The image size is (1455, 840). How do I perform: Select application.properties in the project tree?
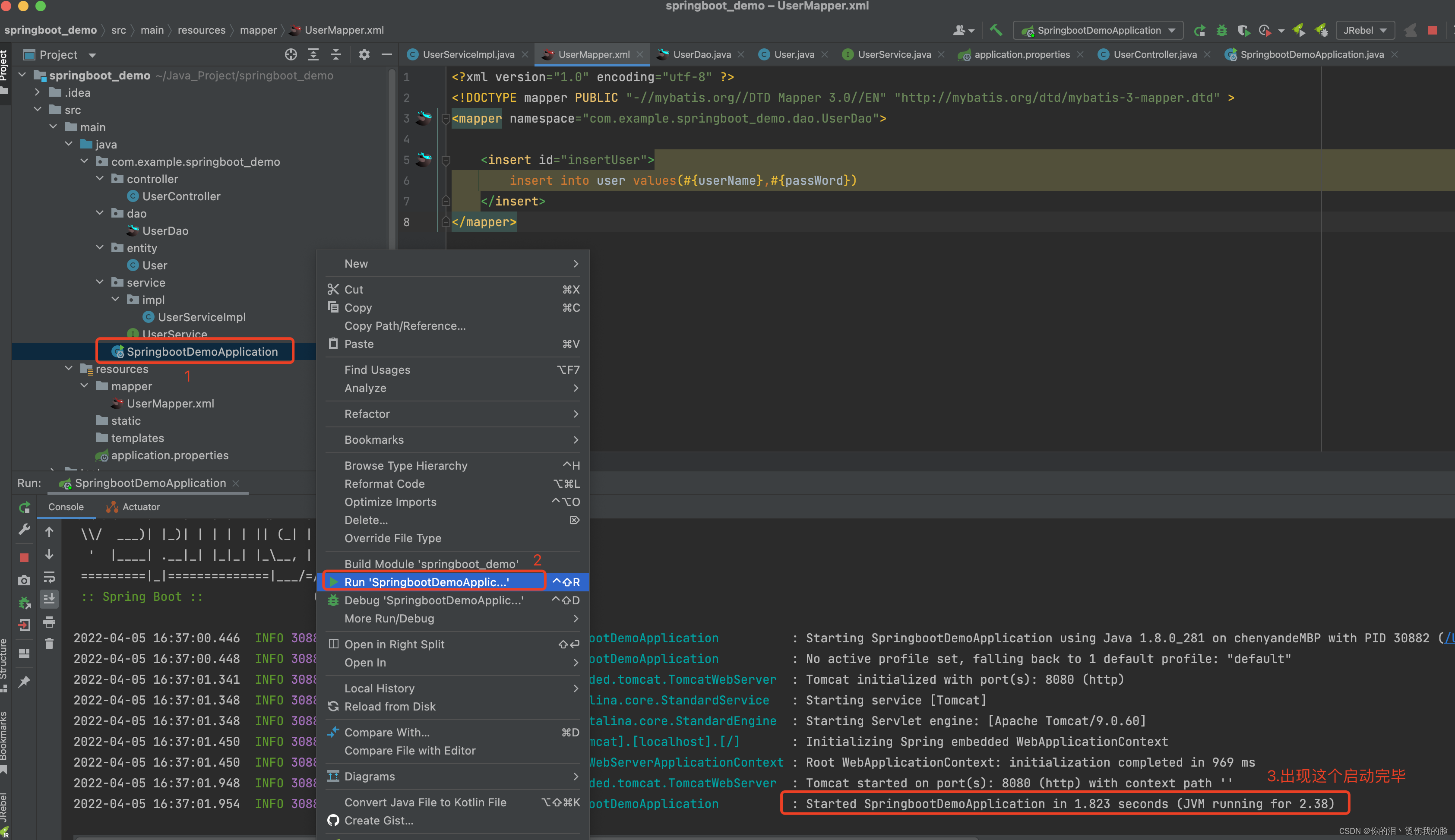click(x=170, y=455)
